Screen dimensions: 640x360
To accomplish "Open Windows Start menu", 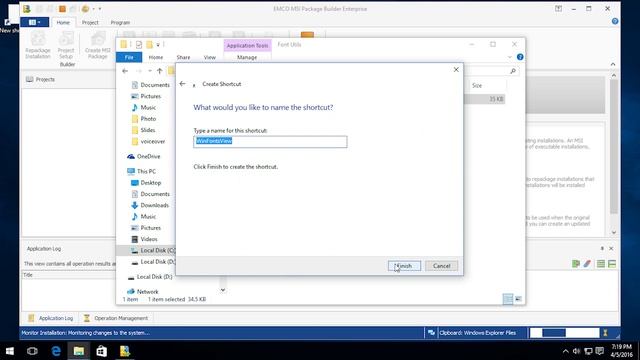I will click(9, 351).
